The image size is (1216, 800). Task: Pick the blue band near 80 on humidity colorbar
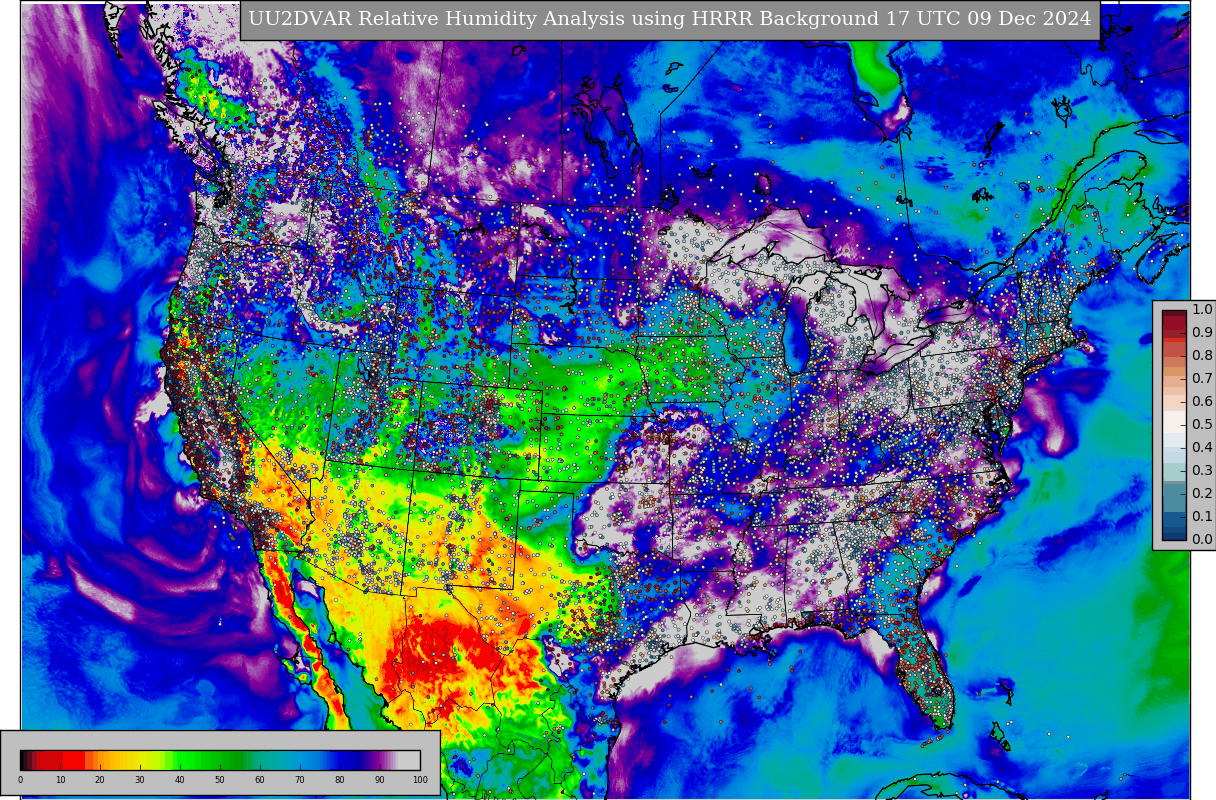345,760
